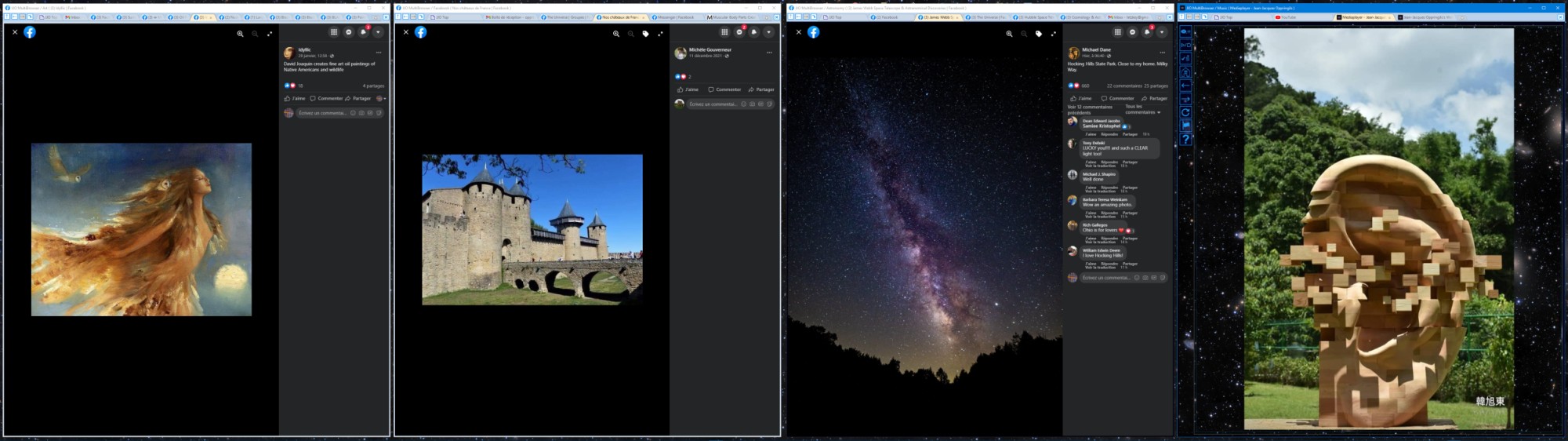
Task: Switch to the YouTube tab in Music window
Action: pos(1286,17)
